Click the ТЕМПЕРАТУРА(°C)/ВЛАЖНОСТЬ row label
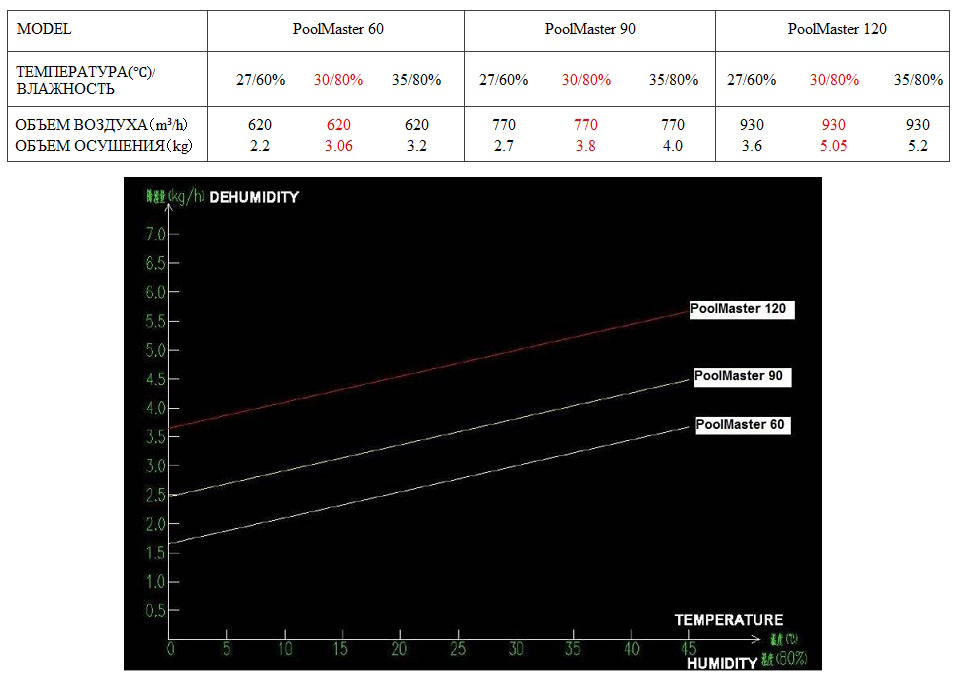Image resolution: width=958 pixels, height=679 pixels. [86, 80]
